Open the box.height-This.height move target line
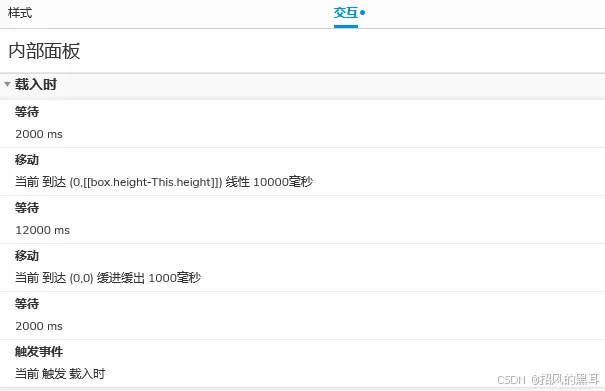Screen dimensions: 605x391 [164, 182]
